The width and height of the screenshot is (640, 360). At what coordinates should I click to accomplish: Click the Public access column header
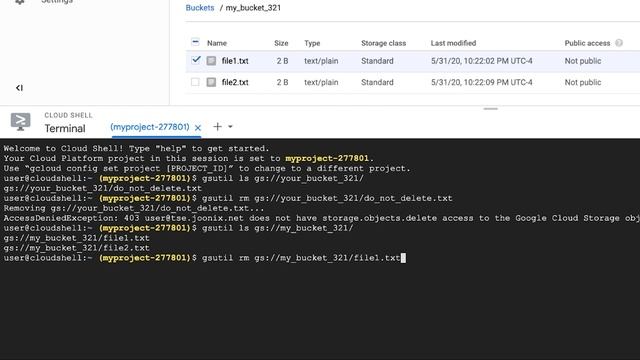(587, 43)
